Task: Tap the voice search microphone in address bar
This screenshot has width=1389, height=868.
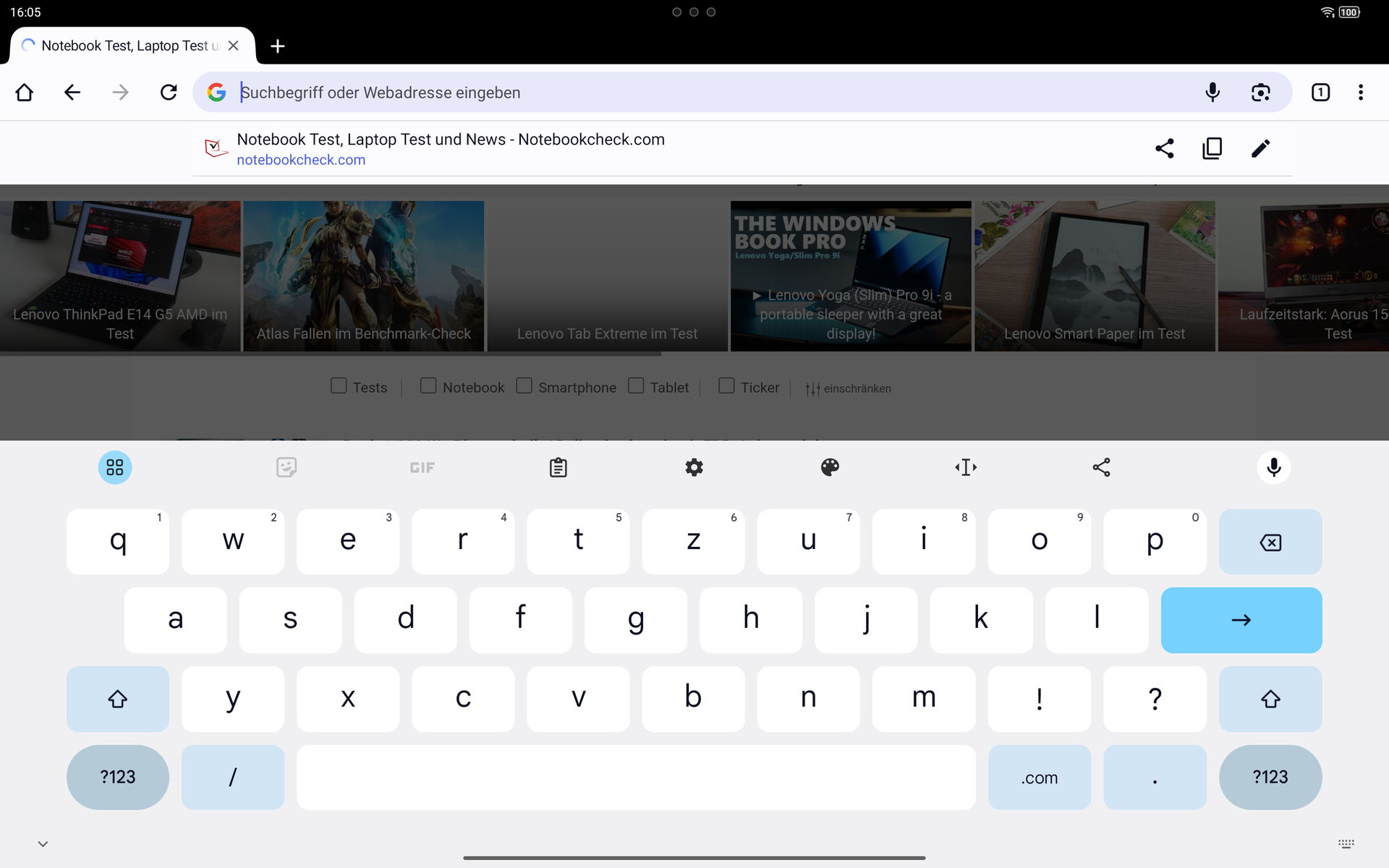Action: [1212, 93]
